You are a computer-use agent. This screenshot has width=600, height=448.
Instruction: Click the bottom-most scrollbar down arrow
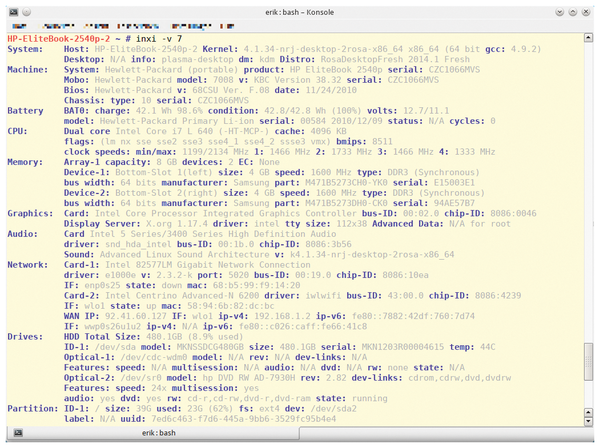588,422
